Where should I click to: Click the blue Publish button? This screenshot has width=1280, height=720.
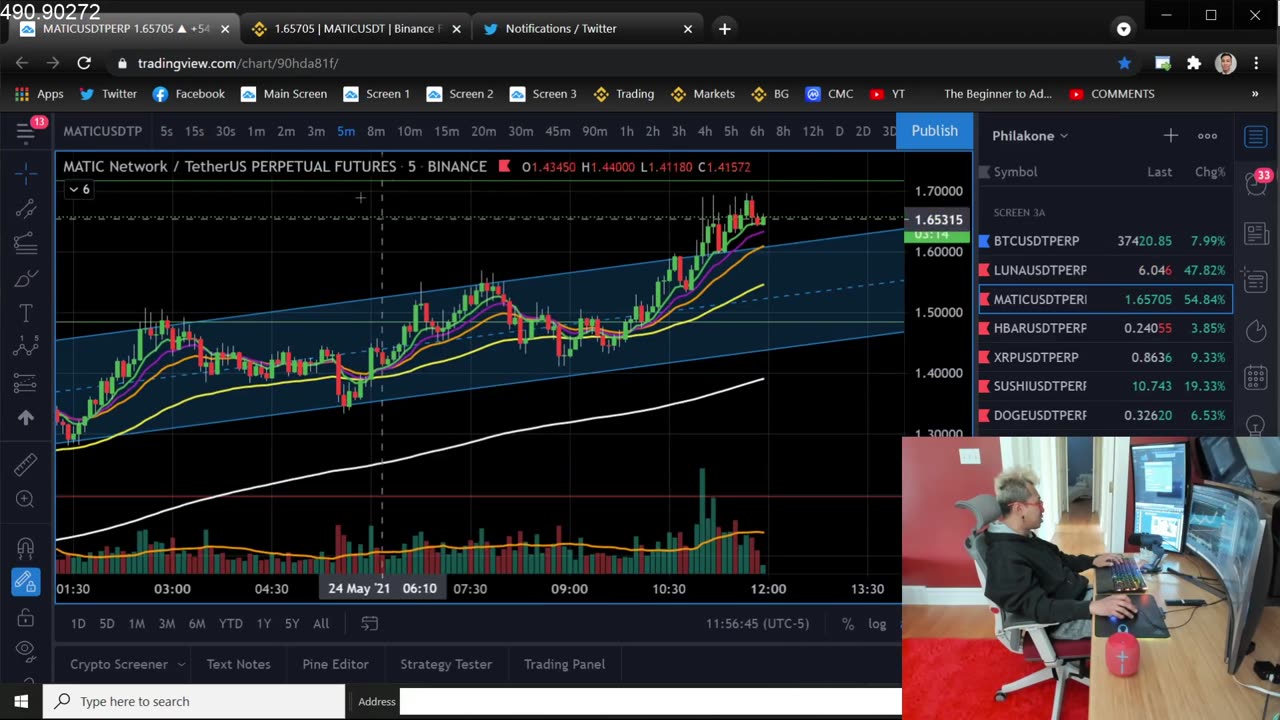click(x=934, y=131)
